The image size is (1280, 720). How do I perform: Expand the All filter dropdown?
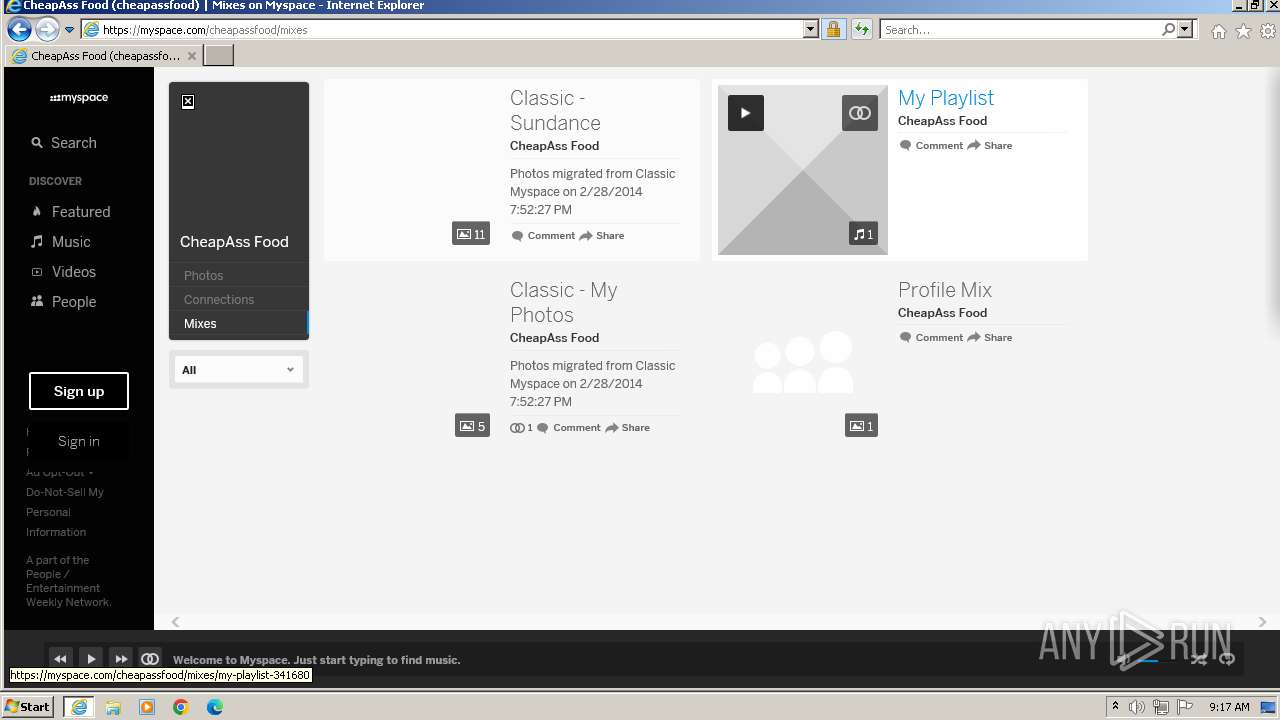[239, 370]
